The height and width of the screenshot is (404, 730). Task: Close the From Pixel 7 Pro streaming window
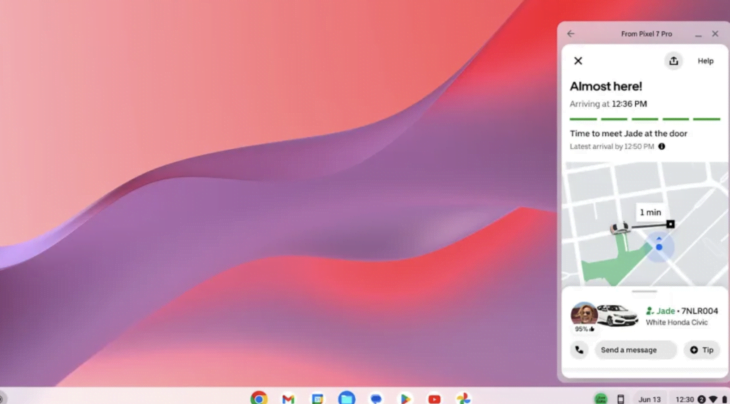(715, 34)
